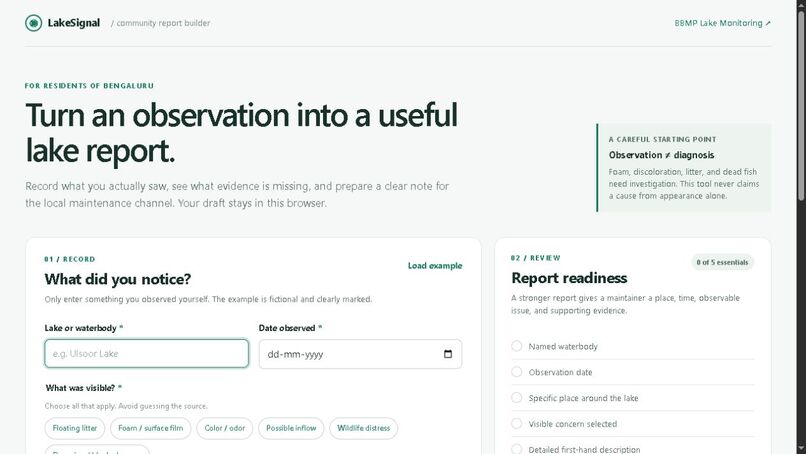Click the Named waterbody checklist circle

(x=517, y=346)
